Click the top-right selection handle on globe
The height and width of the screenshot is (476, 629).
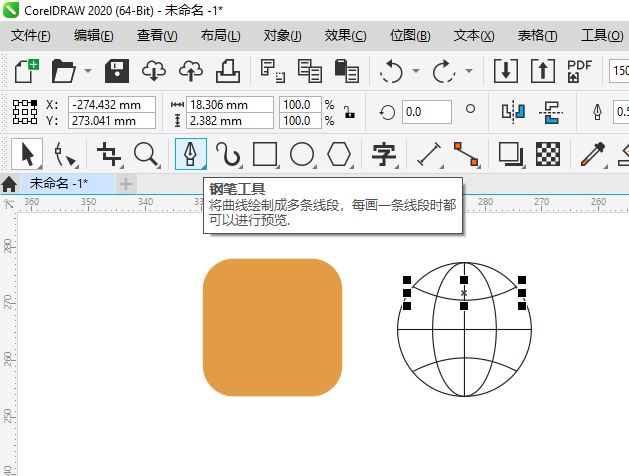coord(521,280)
